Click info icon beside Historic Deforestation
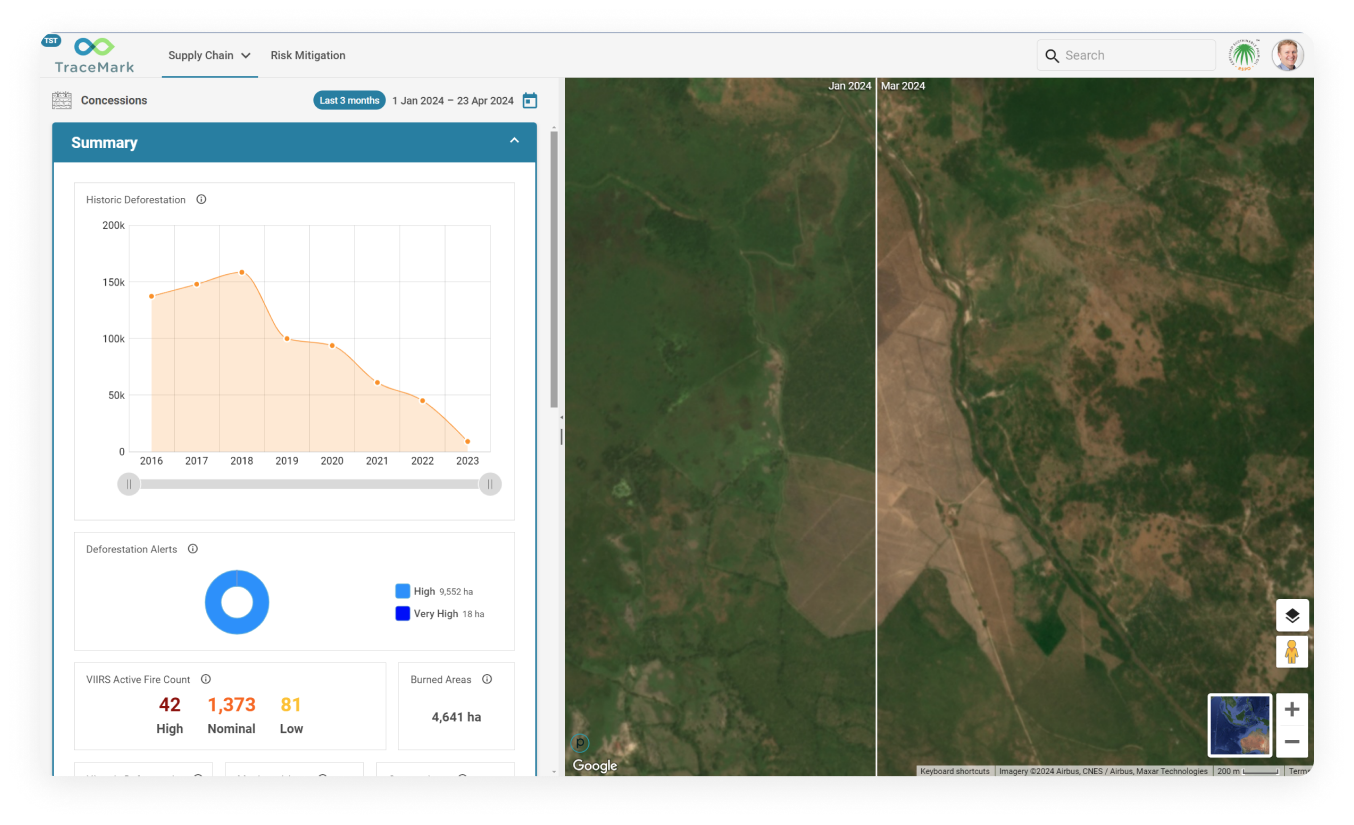 201,199
